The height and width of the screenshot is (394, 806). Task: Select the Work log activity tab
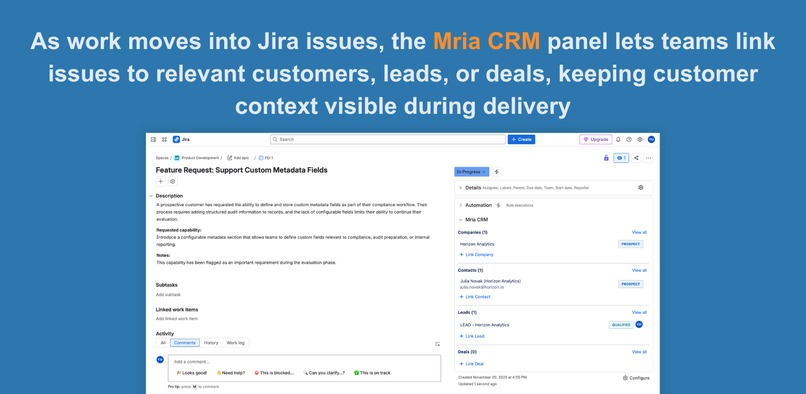pyautogui.click(x=235, y=343)
